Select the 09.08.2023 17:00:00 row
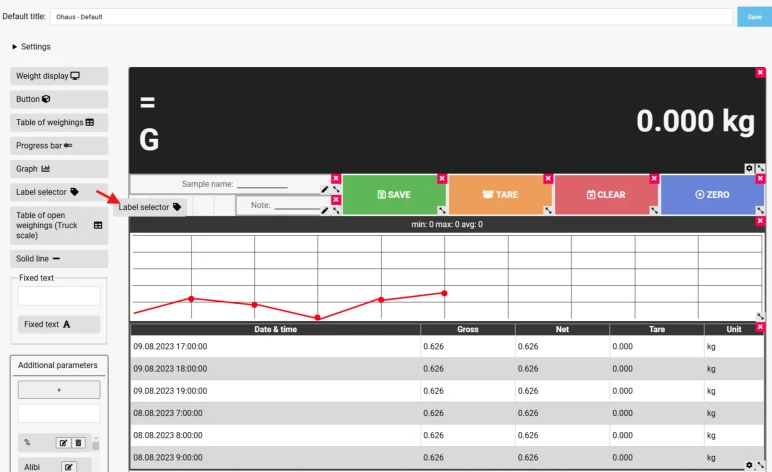This screenshot has width=772, height=472. (x=447, y=346)
